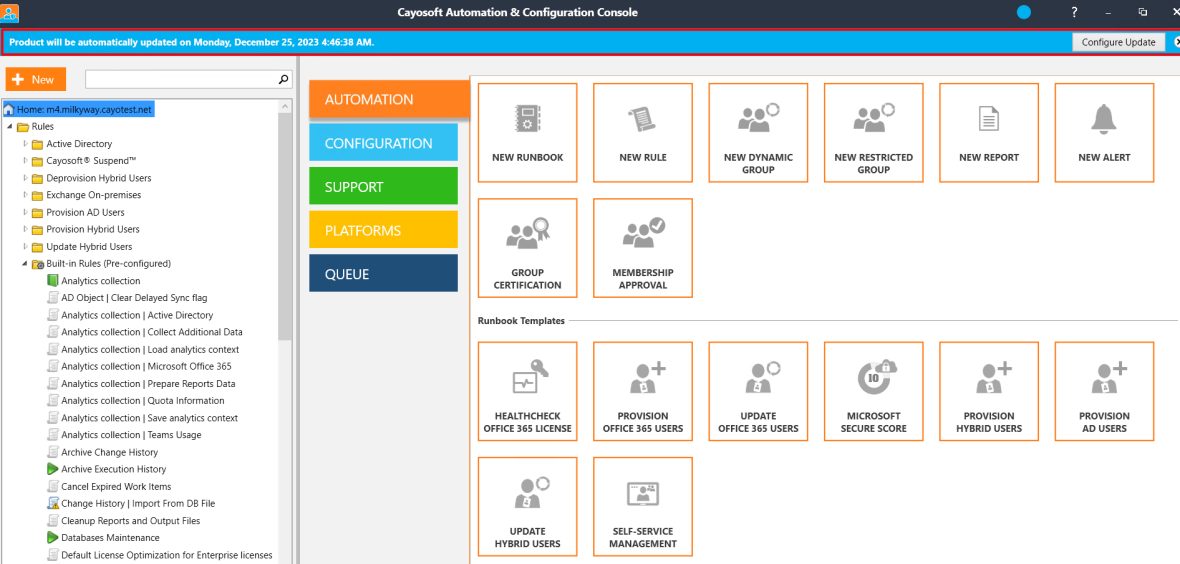Select Update Hybrid Users runbook template

[x=528, y=506]
